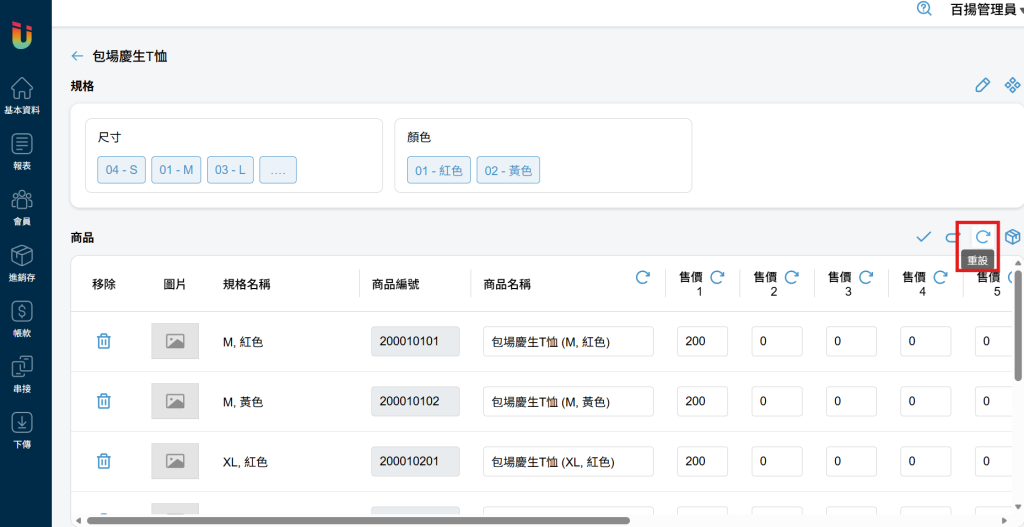The width and height of the screenshot is (1024, 527).
Task: Open 進銷存 in the sidebar
Action: 22,263
